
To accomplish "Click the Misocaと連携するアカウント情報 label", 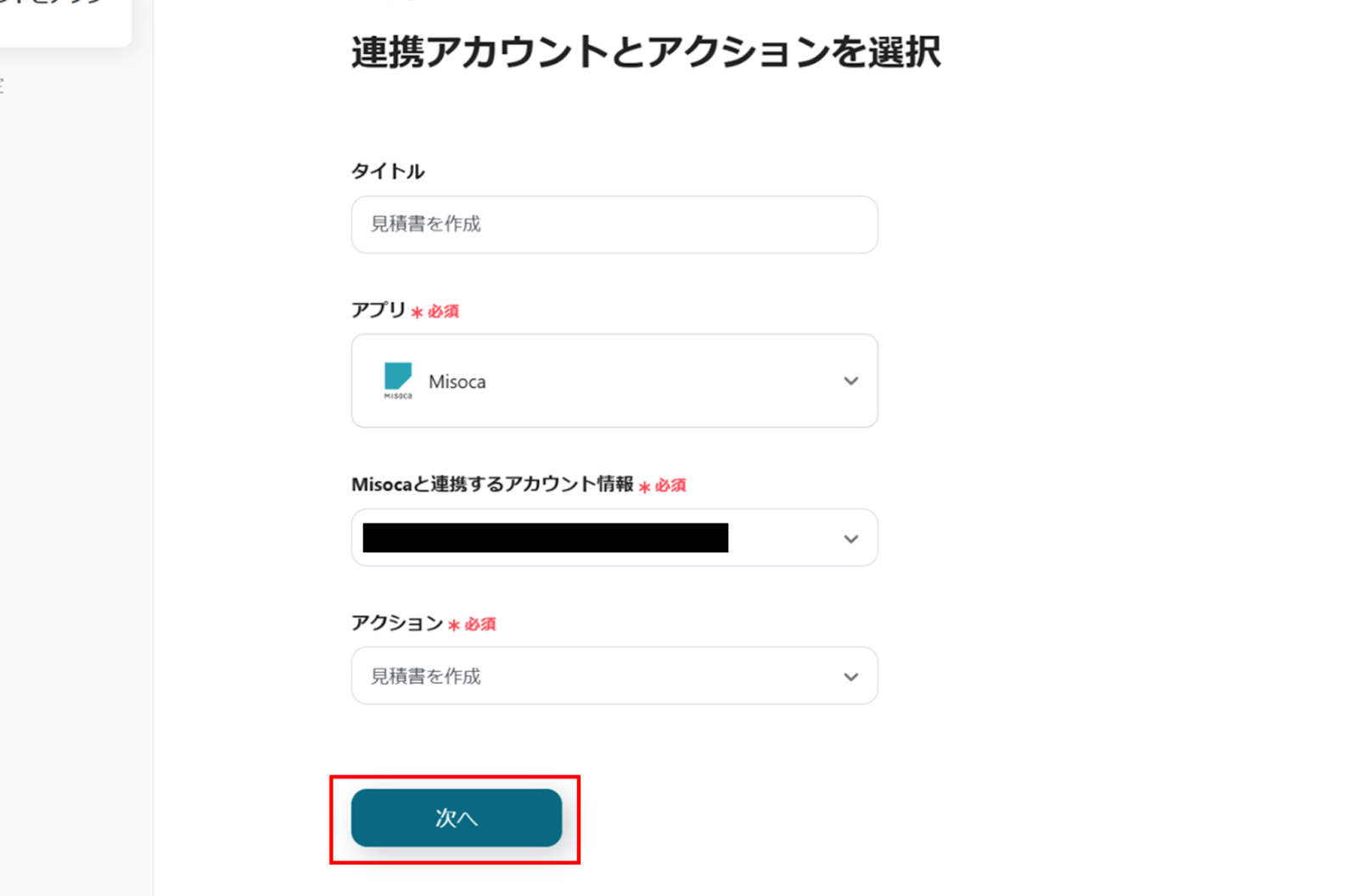I will point(492,484).
